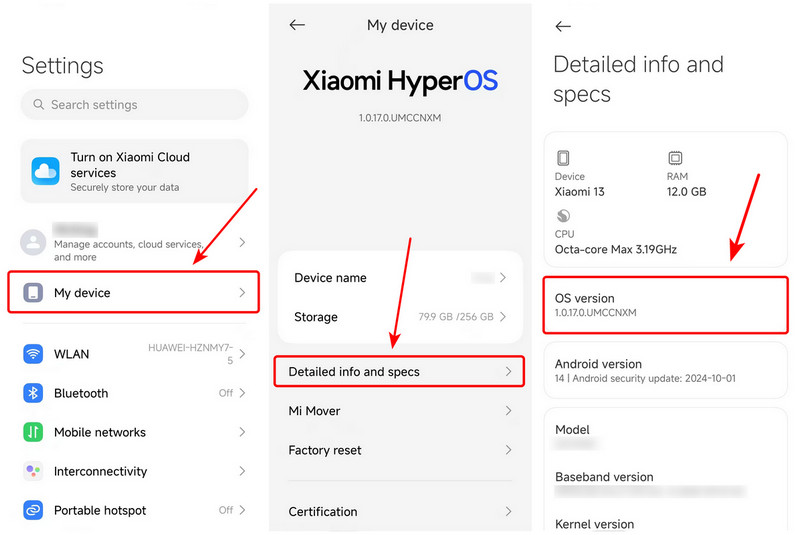Tap the Bluetooth icon

coord(33,393)
